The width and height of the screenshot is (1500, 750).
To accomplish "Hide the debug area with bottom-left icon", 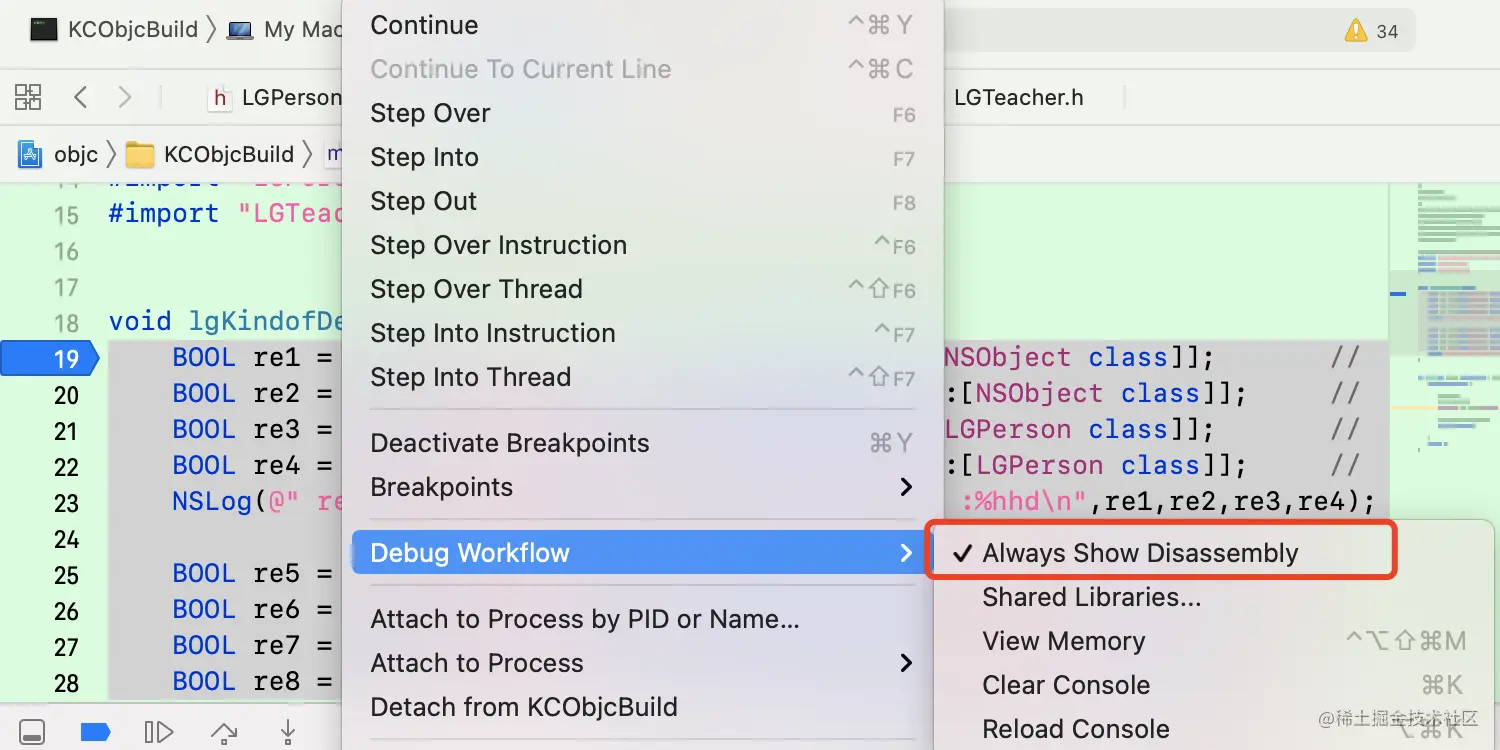I will point(32,732).
